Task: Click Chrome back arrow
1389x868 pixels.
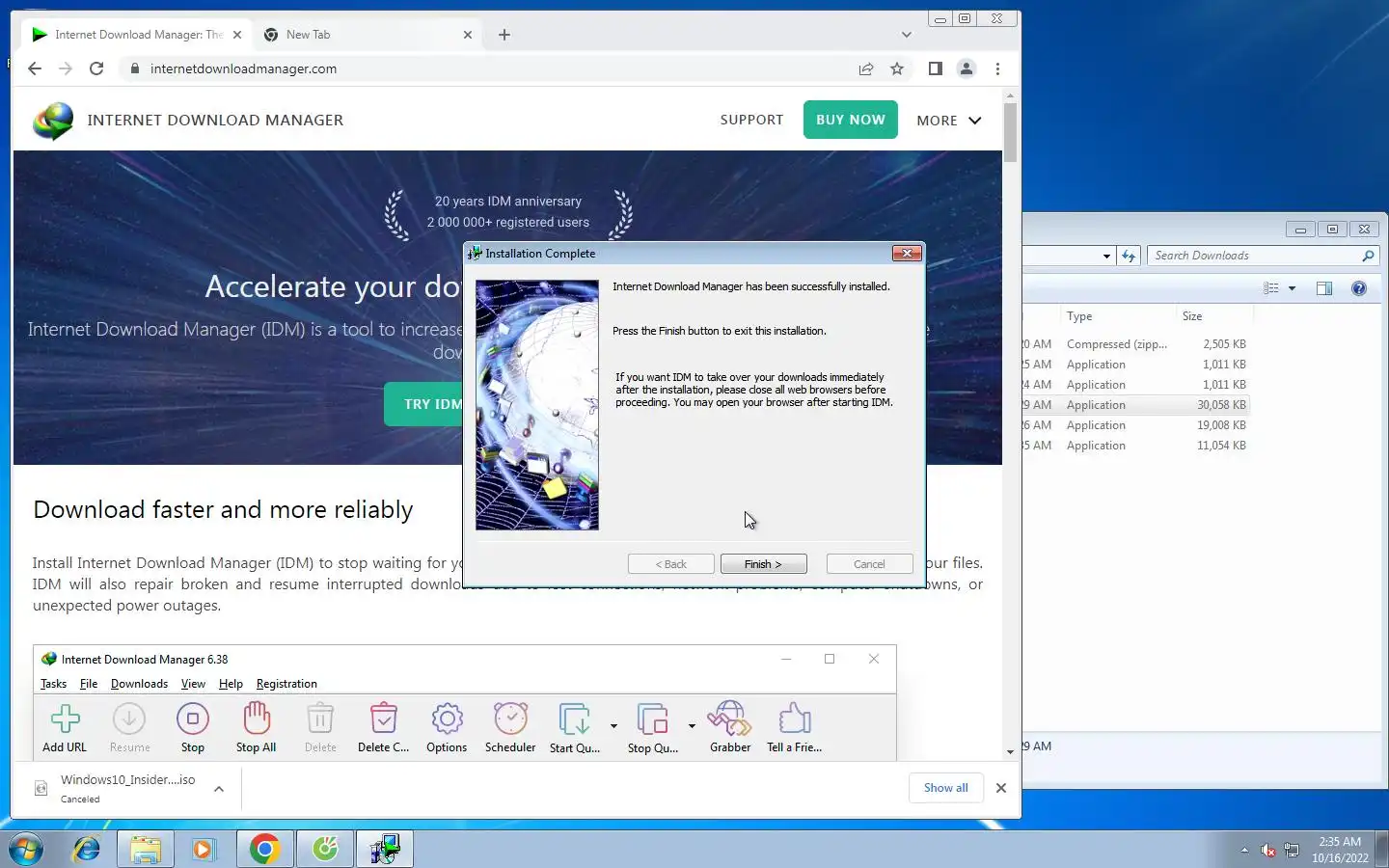Action: pos(35,68)
